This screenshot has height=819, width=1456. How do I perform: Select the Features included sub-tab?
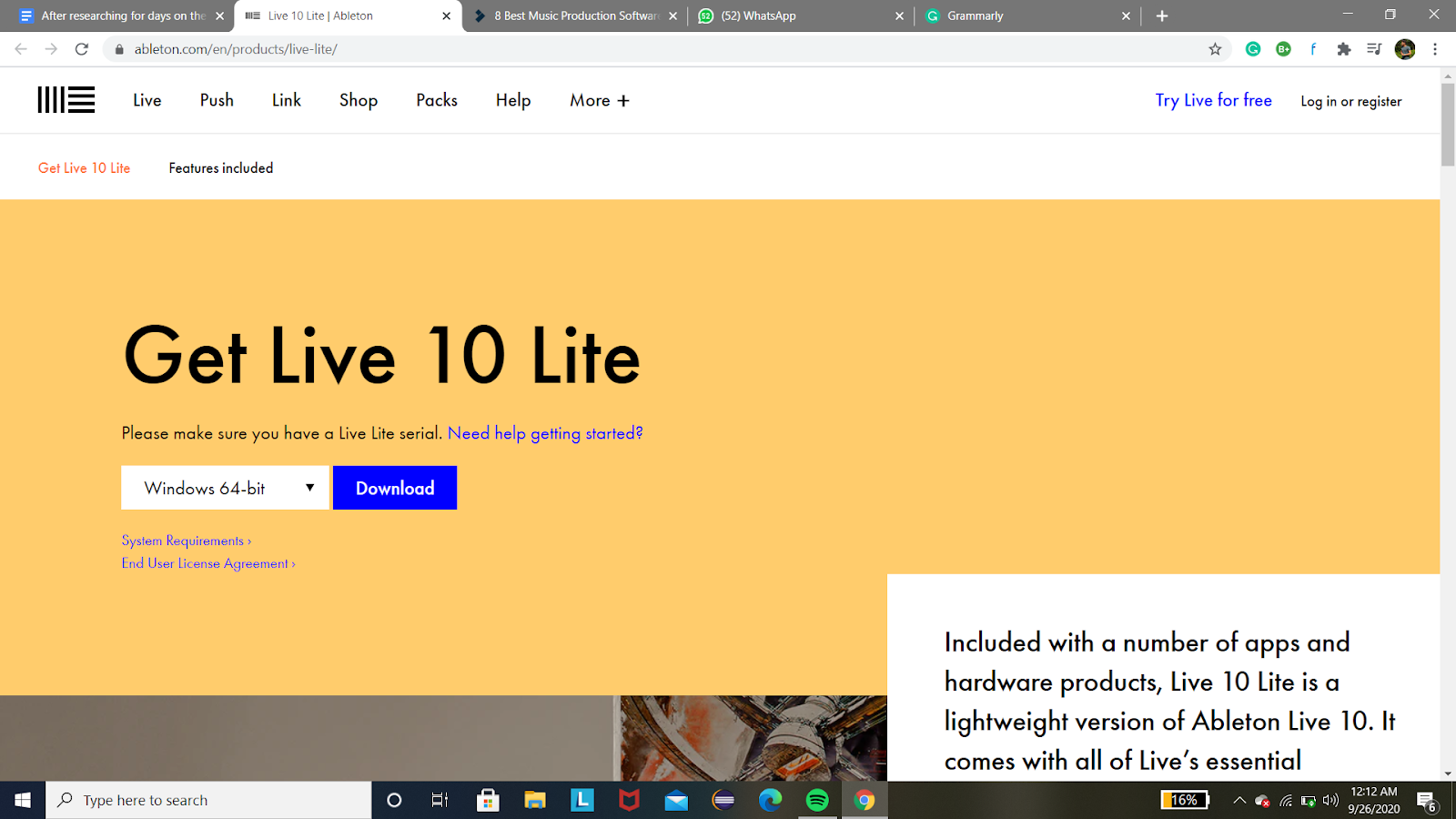[221, 167]
